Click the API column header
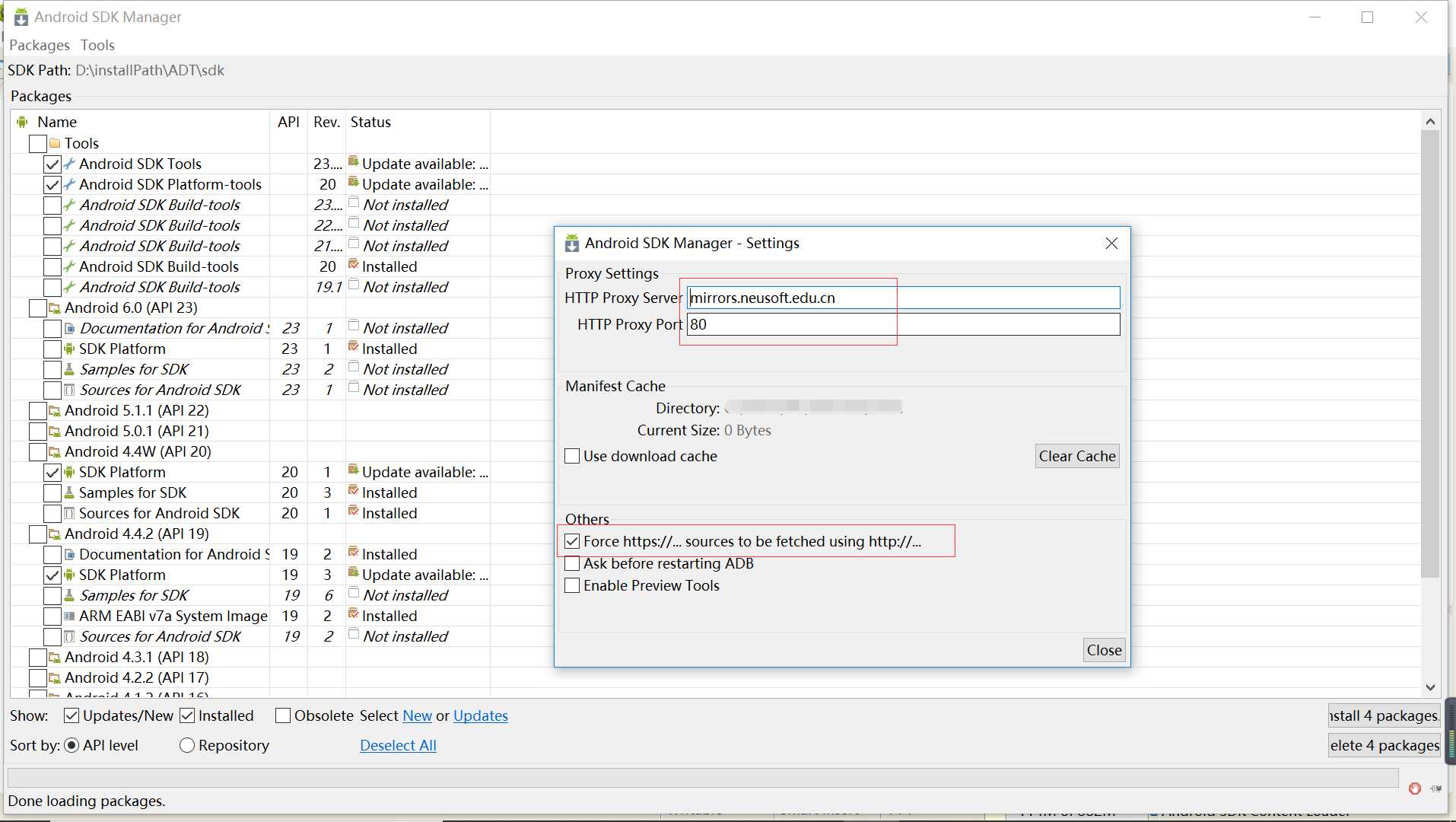1456x822 pixels. coord(288,122)
